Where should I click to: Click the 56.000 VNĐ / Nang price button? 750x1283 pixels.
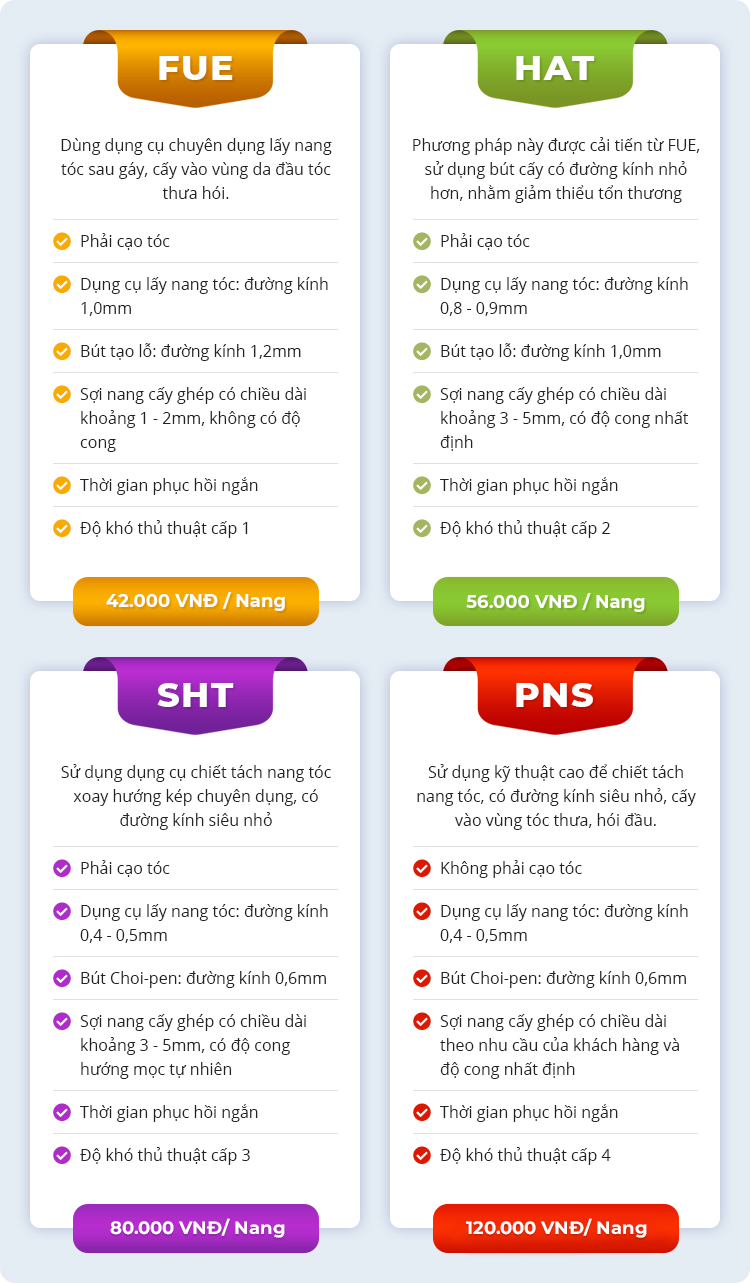[556, 601]
